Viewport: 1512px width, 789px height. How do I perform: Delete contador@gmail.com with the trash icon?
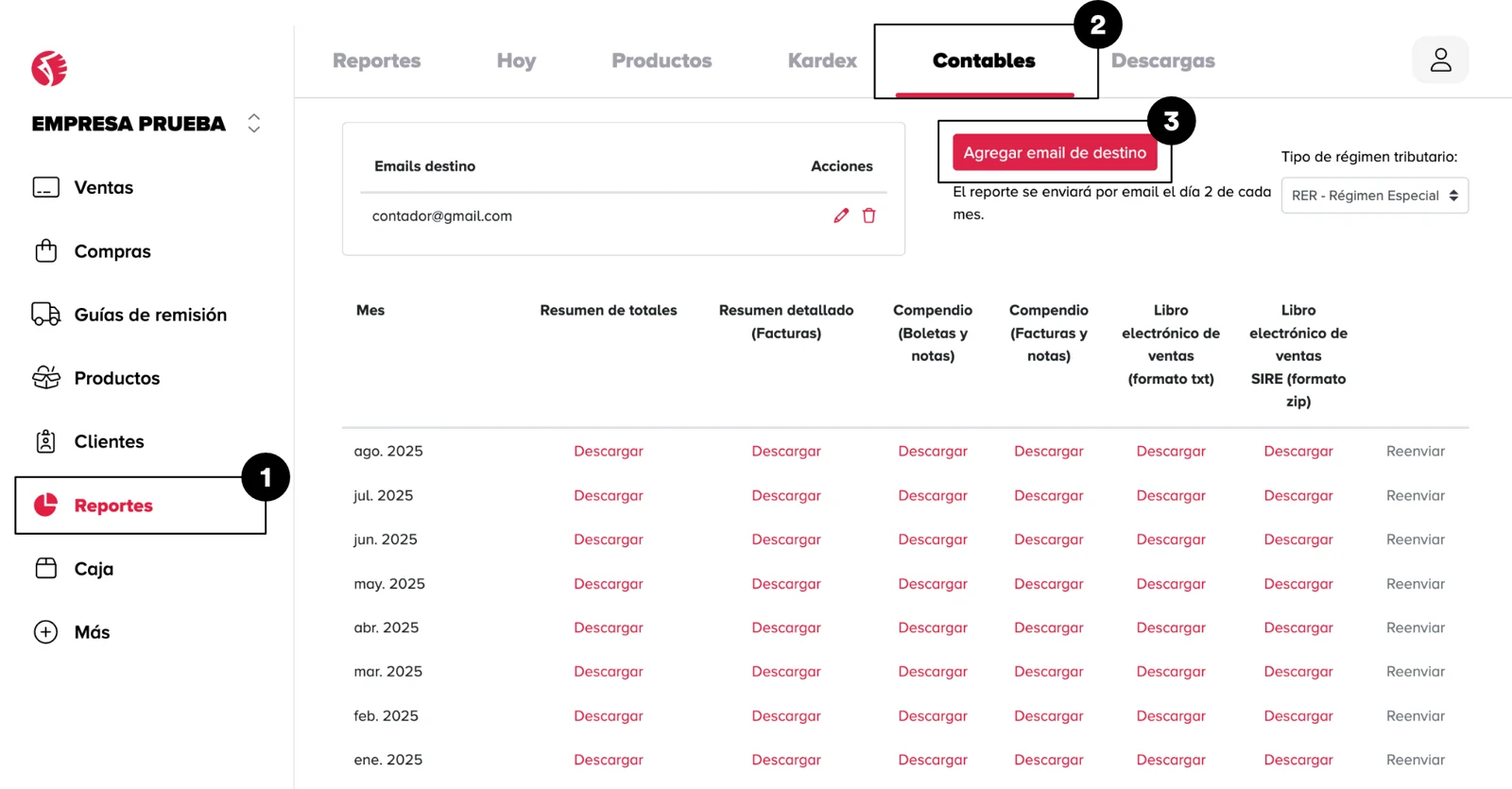point(868,215)
